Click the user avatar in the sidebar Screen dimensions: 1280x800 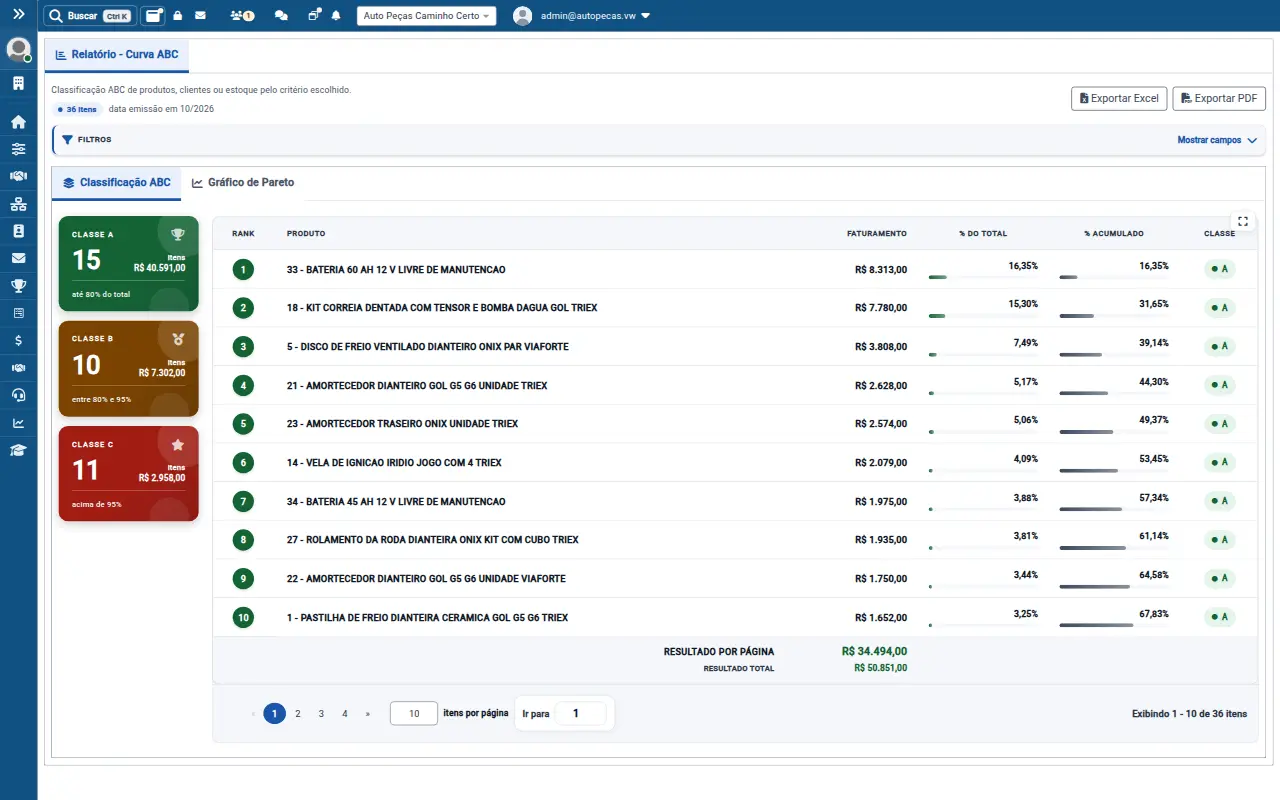tap(18, 49)
